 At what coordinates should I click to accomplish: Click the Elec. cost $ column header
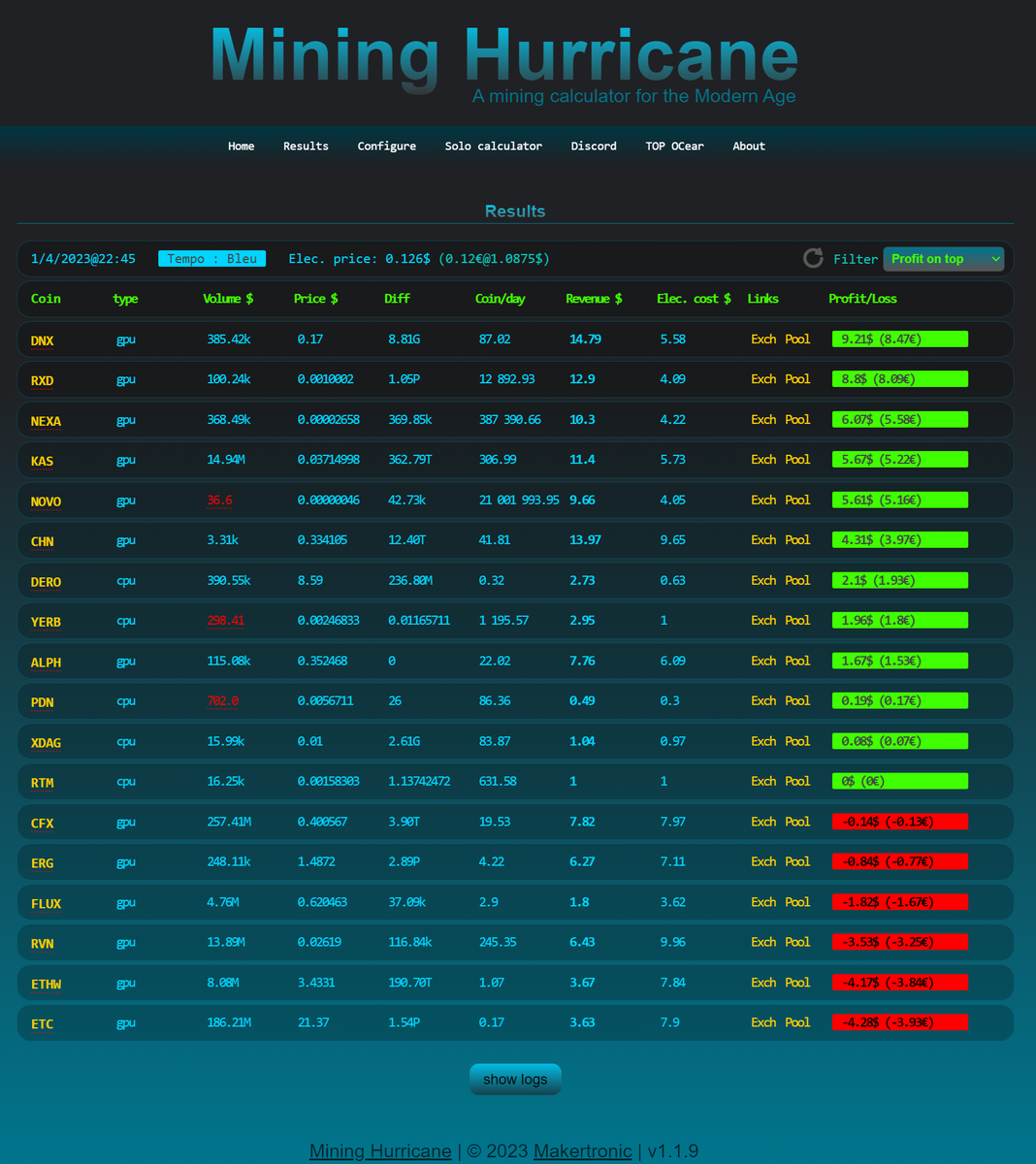(x=694, y=299)
